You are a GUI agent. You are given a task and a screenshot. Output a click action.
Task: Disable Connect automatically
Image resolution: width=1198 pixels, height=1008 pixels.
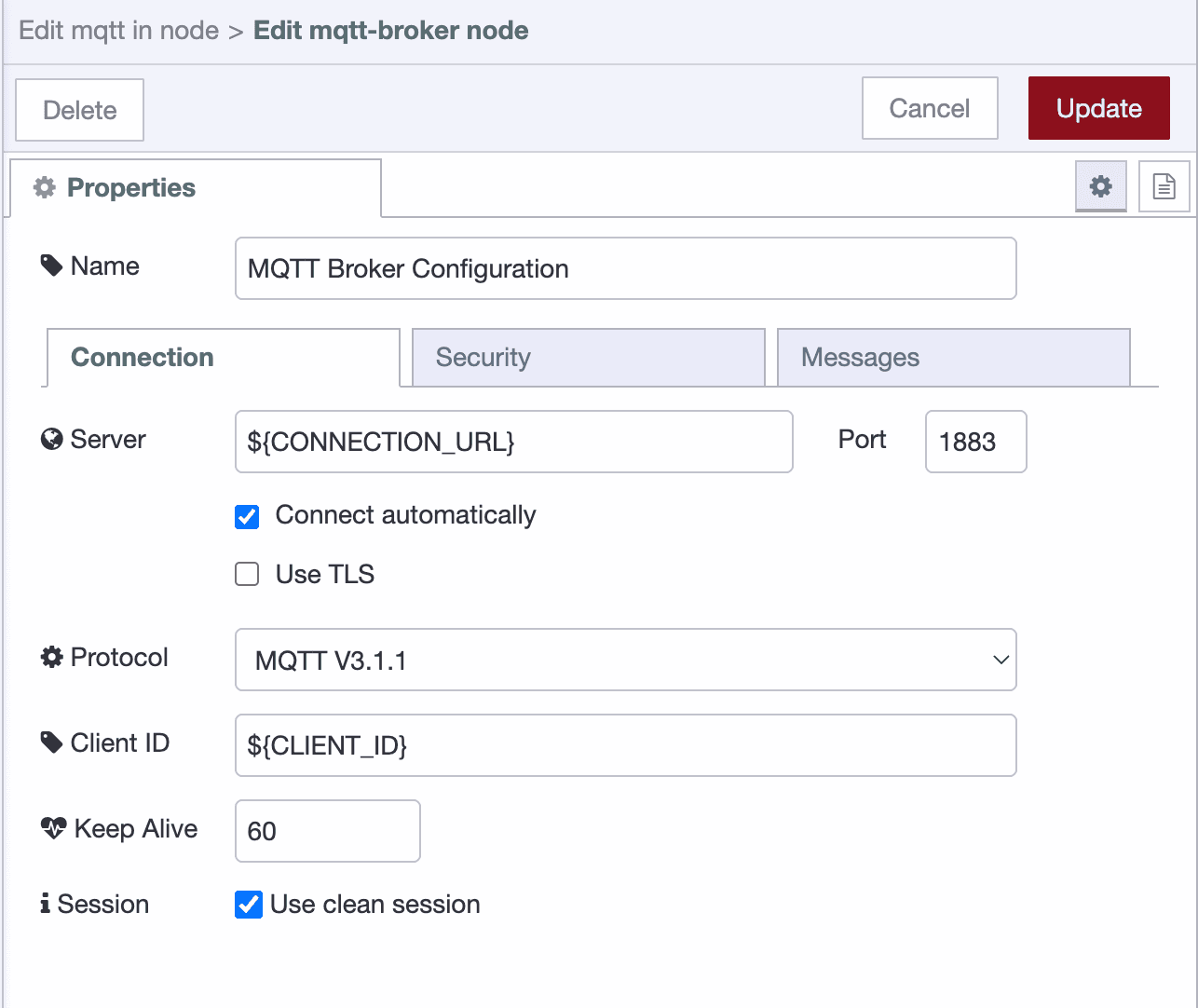tap(246, 516)
